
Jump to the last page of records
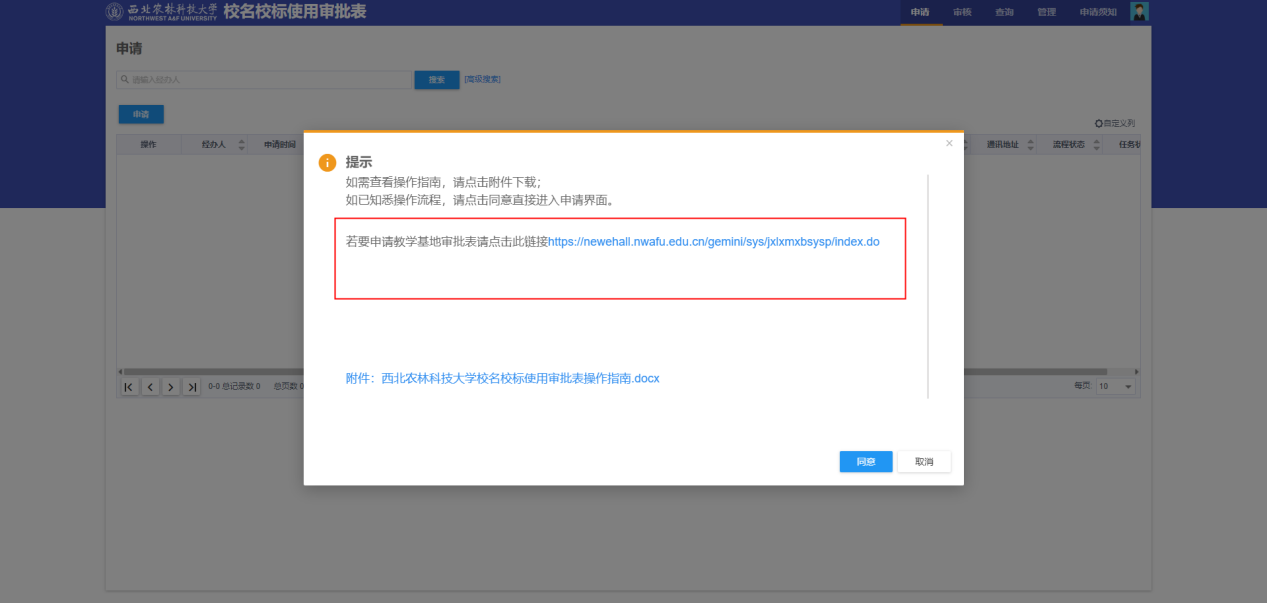pyautogui.click(x=192, y=387)
